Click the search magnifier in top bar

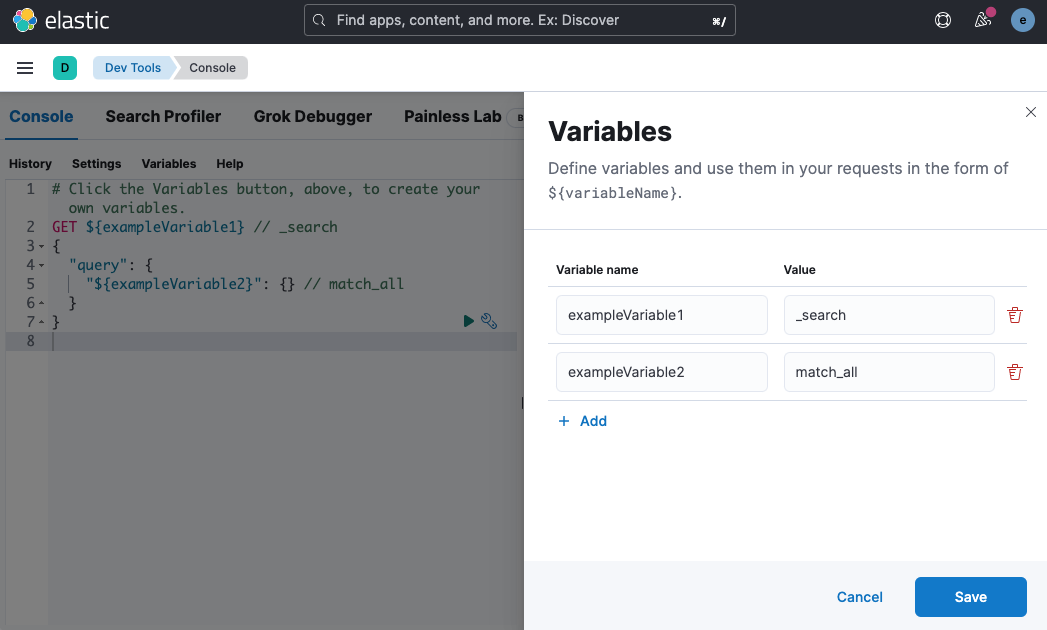319,19
